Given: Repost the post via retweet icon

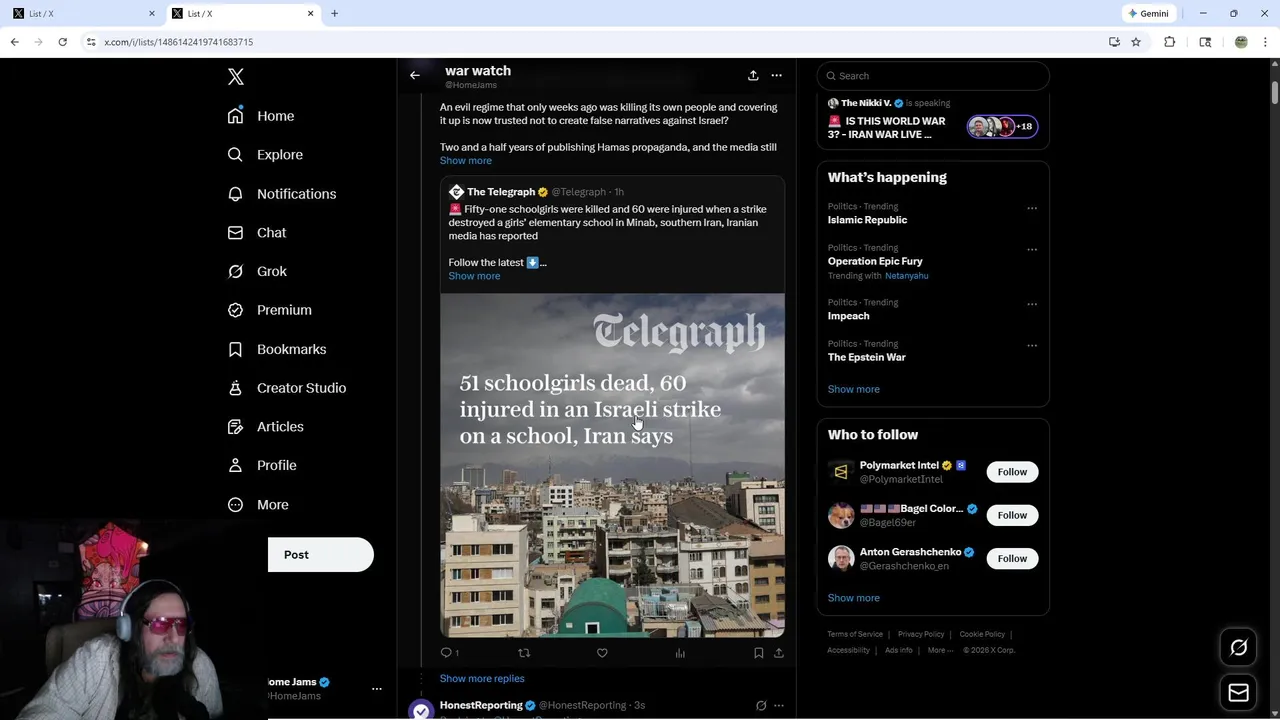Looking at the screenshot, I should coord(524,653).
